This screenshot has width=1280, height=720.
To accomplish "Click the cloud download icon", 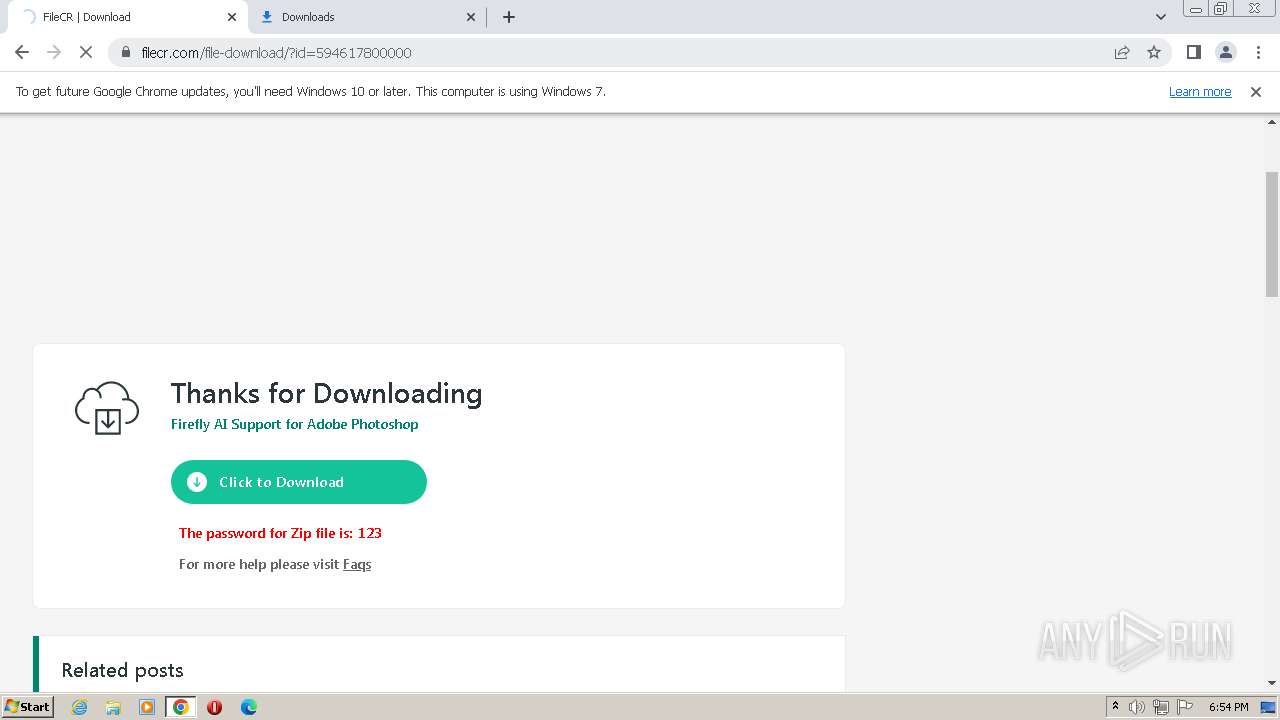I will click(107, 408).
